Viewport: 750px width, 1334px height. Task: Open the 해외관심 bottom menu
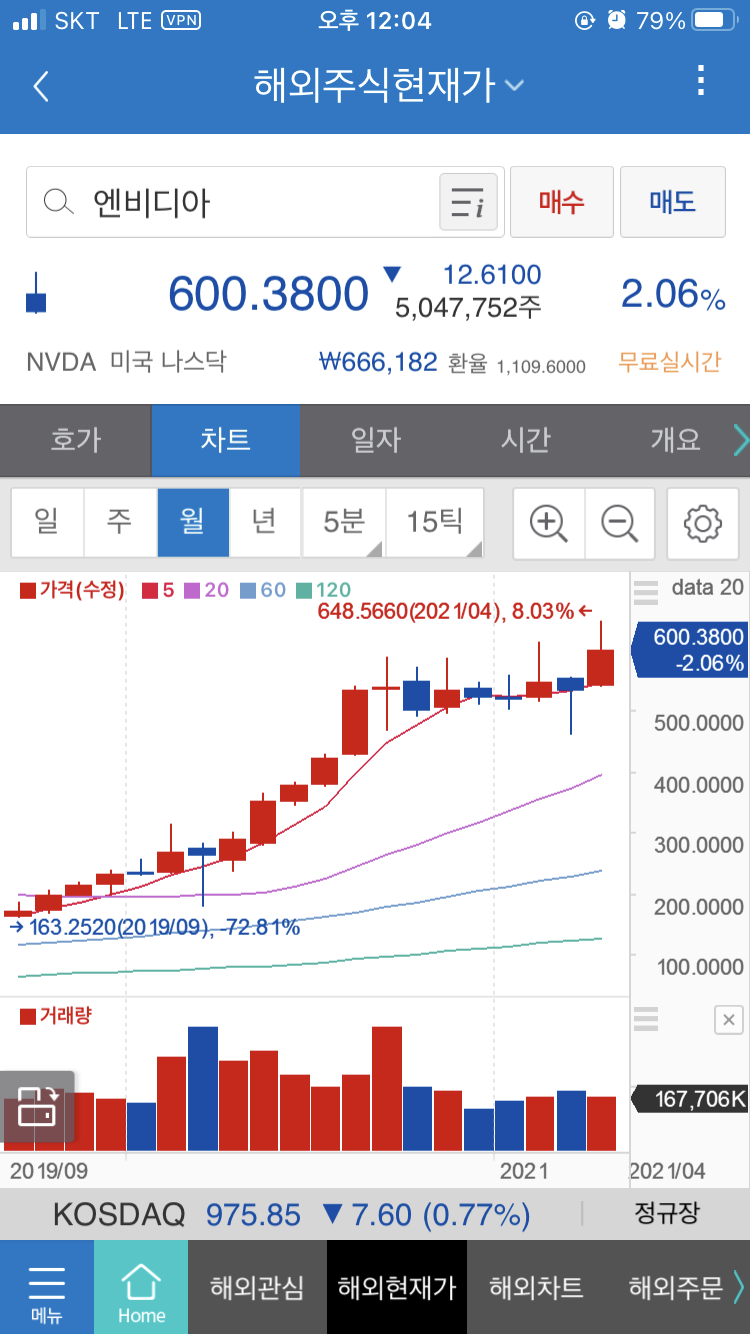coord(257,1287)
